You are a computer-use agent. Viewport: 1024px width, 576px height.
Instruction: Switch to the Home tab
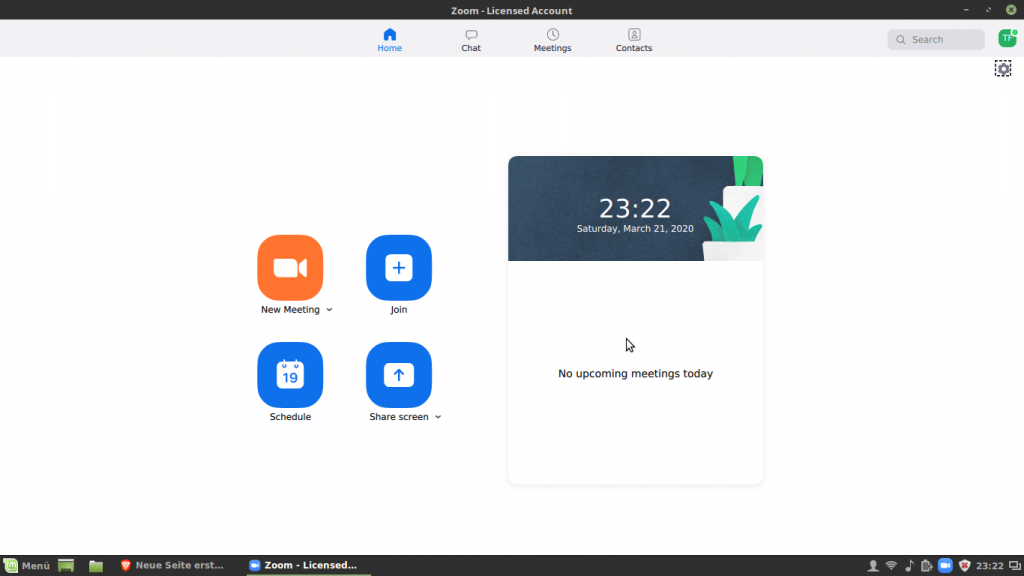pyautogui.click(x=389, y=40)
